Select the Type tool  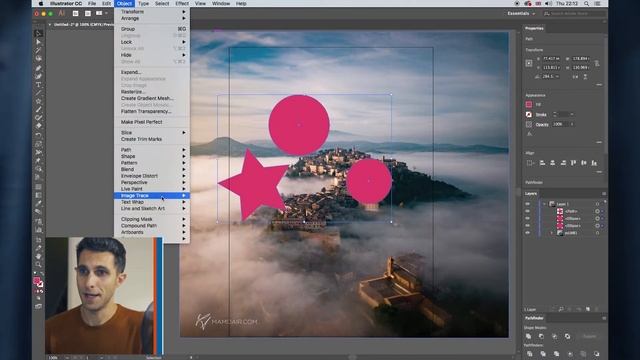(38, 85)
